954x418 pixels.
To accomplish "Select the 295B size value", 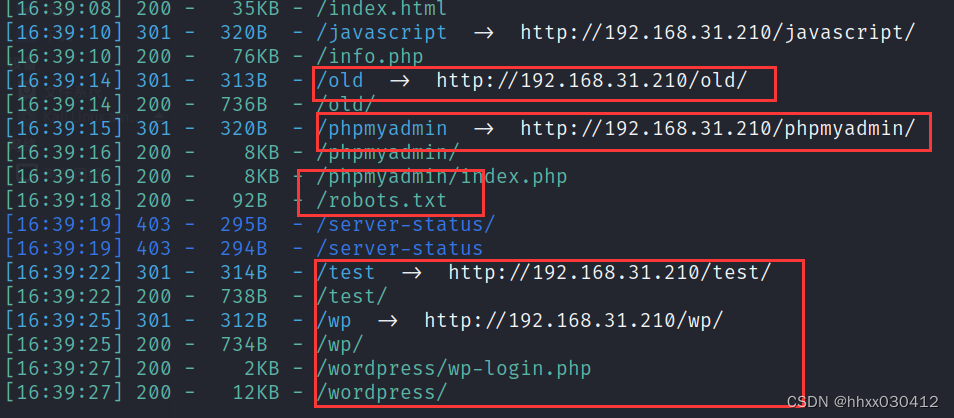I will tap(244, 225).
